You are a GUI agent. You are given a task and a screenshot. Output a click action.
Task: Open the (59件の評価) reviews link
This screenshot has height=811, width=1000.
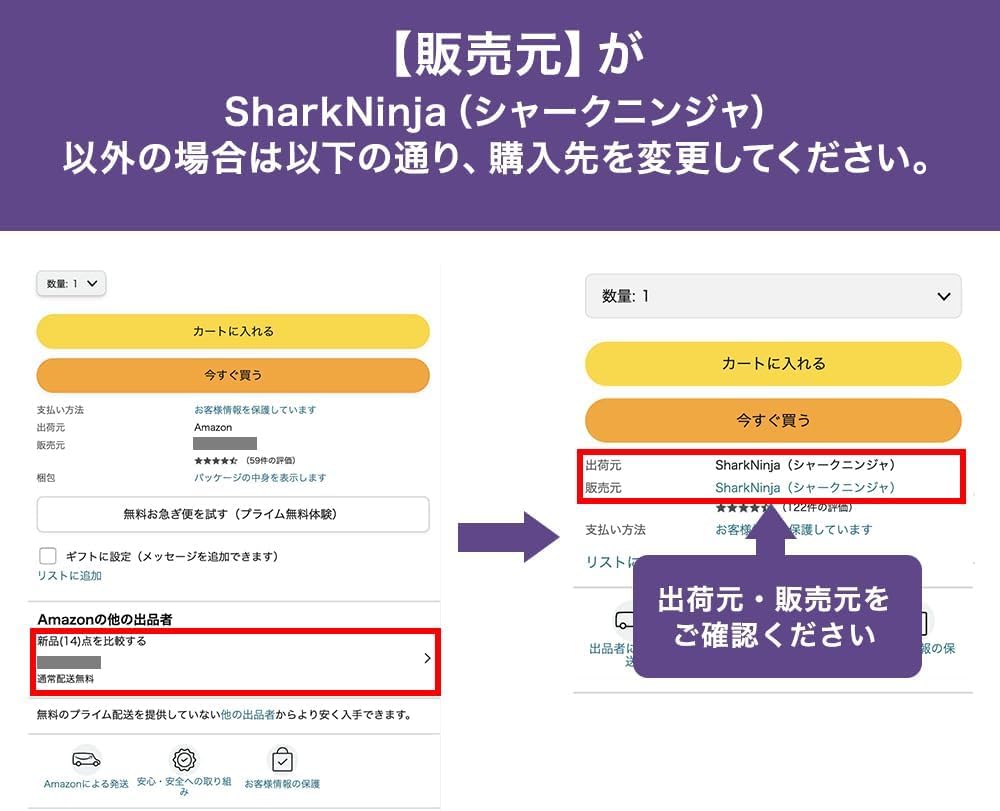pos(270,461)
